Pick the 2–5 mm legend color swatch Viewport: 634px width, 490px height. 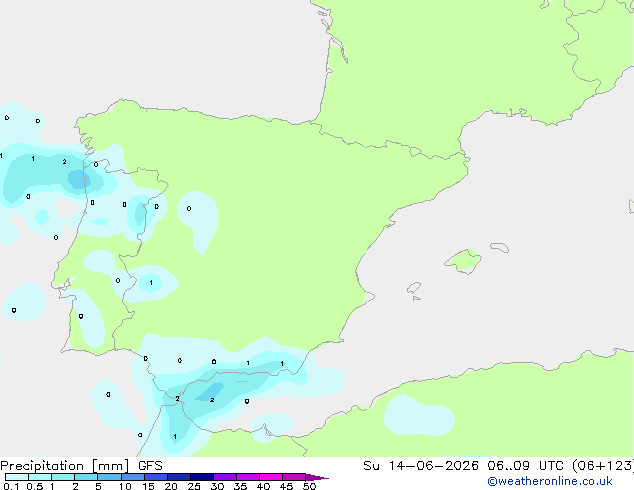86,477
